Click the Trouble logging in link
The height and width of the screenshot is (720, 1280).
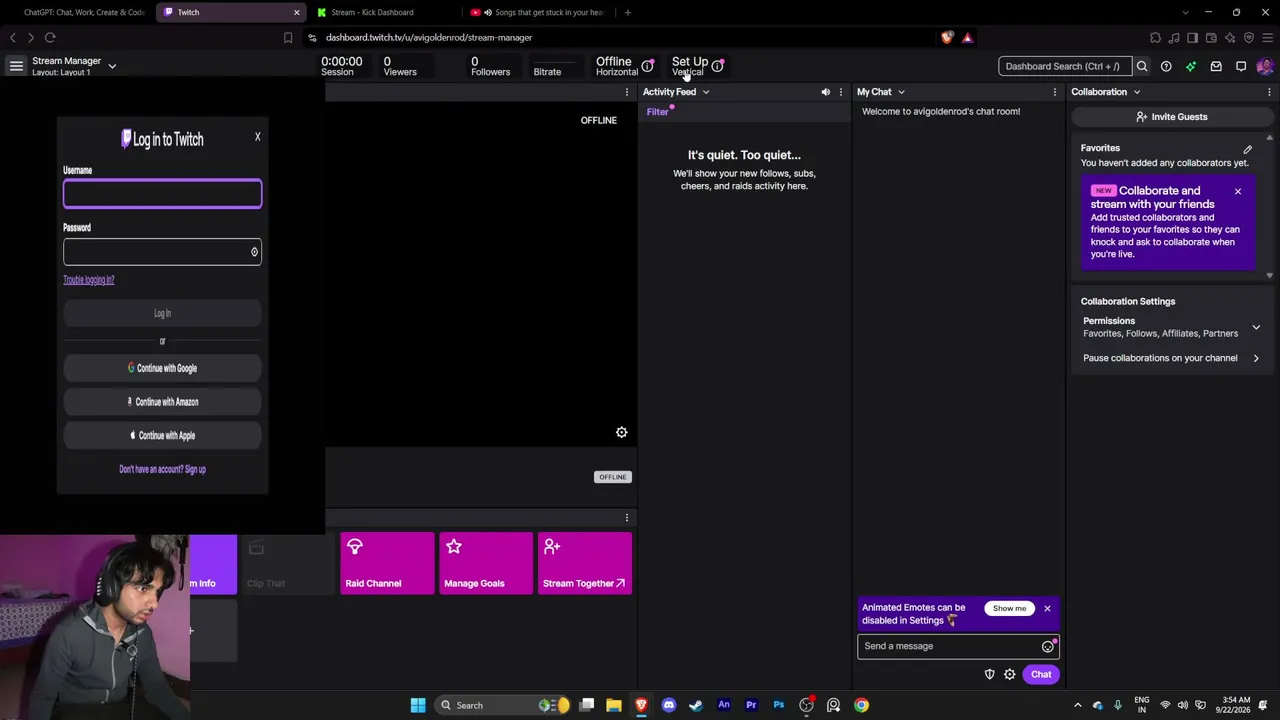coord(89,280)
